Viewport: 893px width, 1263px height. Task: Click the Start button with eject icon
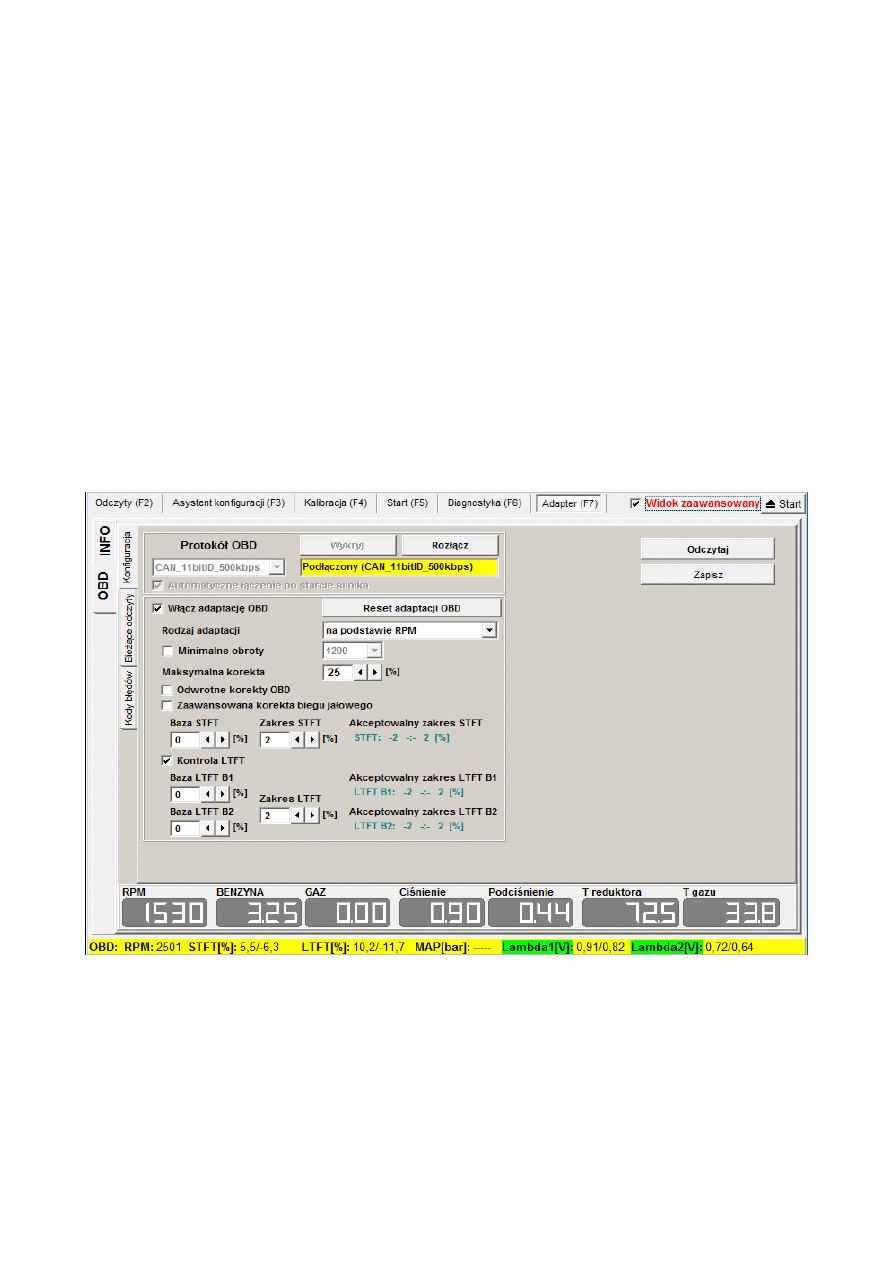[x=783, y=504]
